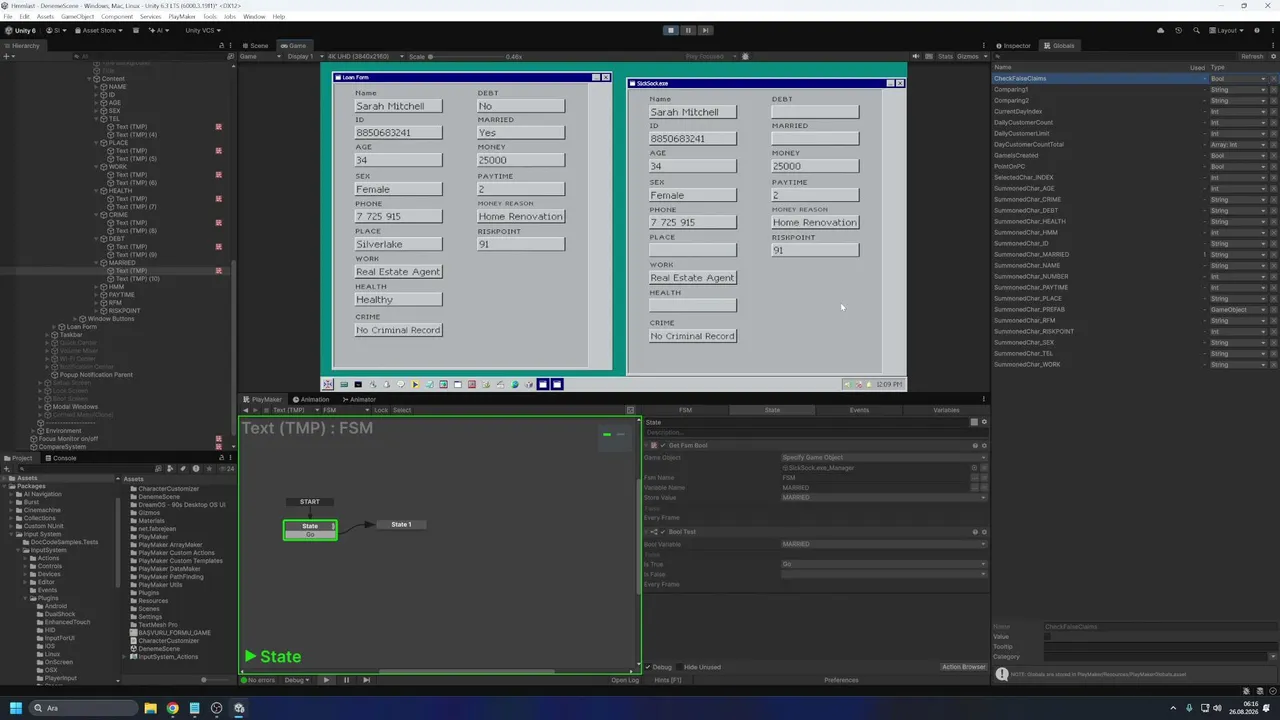Click the PlayMaker pause button at bottom

click(346, 680)
